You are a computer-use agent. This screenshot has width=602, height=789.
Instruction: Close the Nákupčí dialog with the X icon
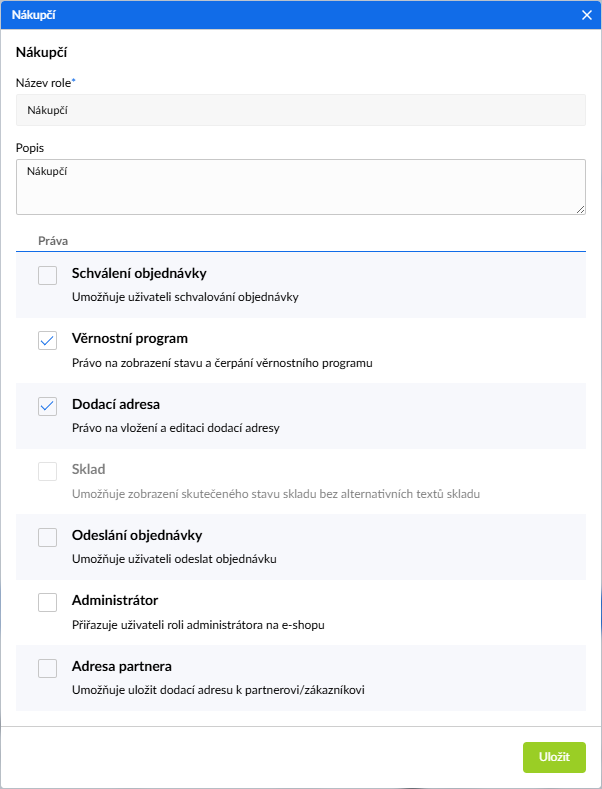click(587, 15)
